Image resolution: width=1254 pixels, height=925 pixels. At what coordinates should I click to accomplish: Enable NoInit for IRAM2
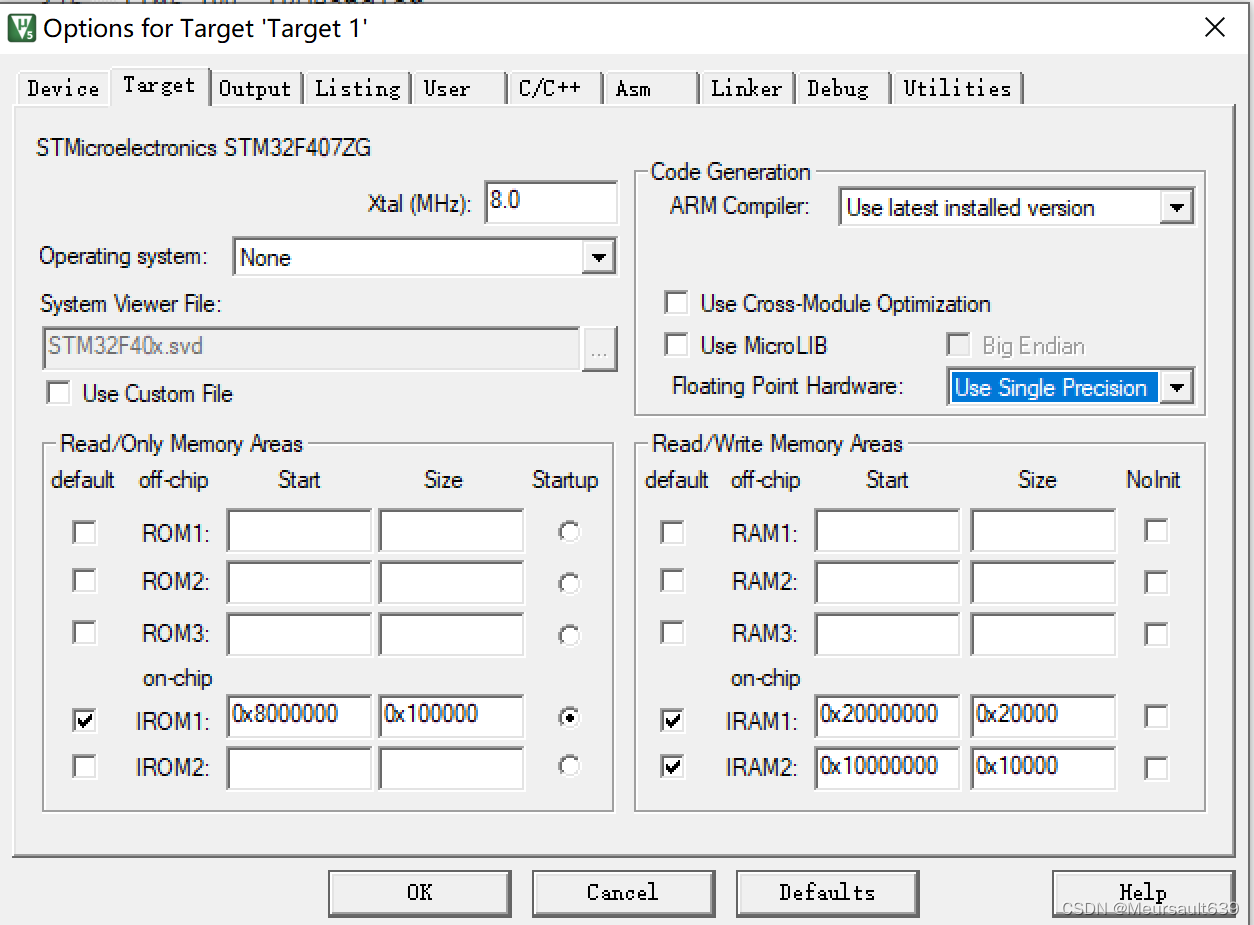pos(1156,767)
